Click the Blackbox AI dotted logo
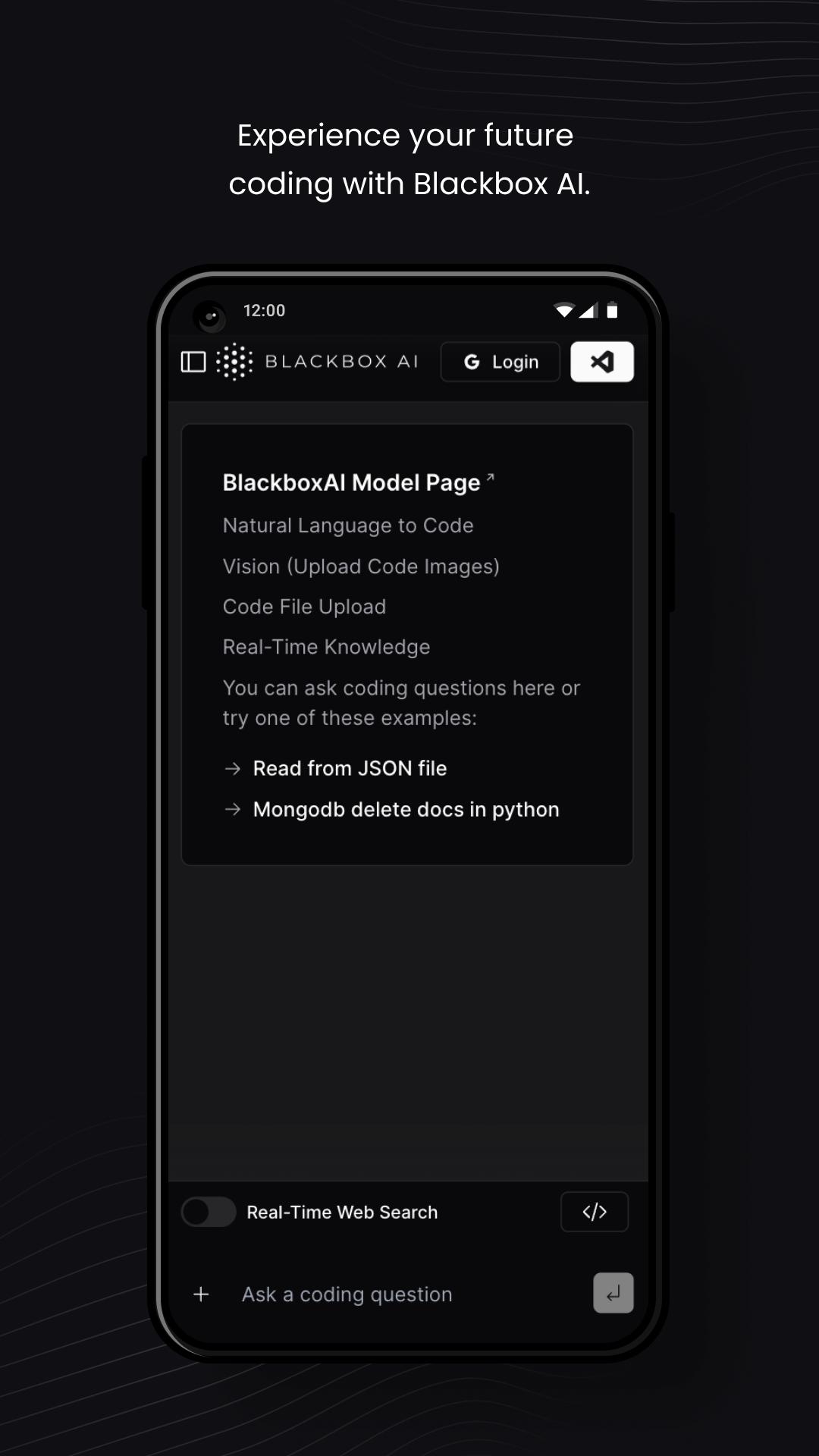The image size is (819, 1456). click(234, 362)
